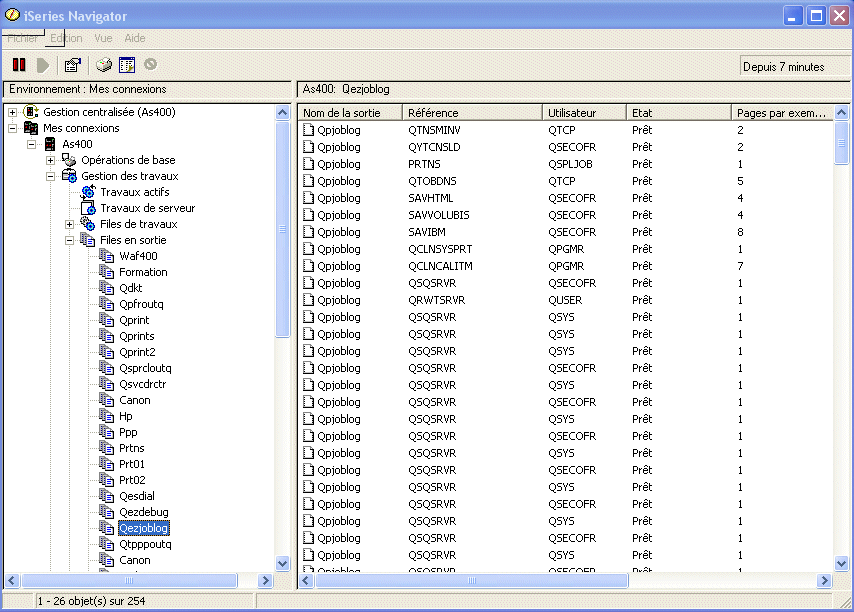Image resolution: width=854 pixels, height=612 pixels.
Task: Expand the Gestion centralisée (As400) node
Action: tap(13, 112)
